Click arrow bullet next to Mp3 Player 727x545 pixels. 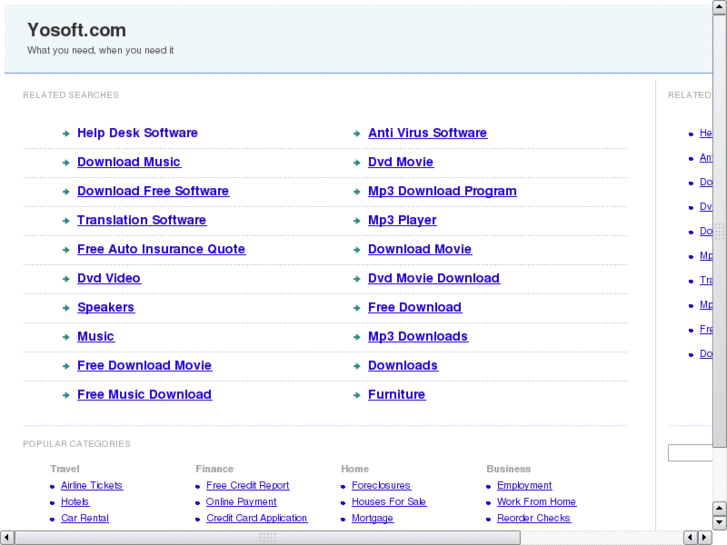click(x=357, y=221)
